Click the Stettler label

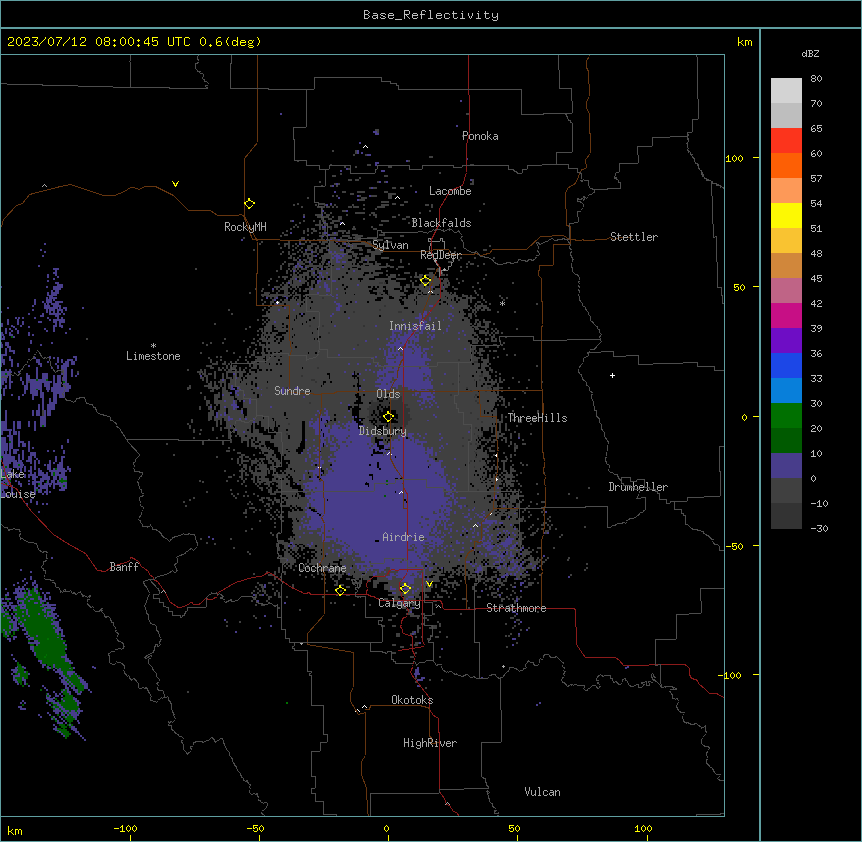click(x=634, y=237)
